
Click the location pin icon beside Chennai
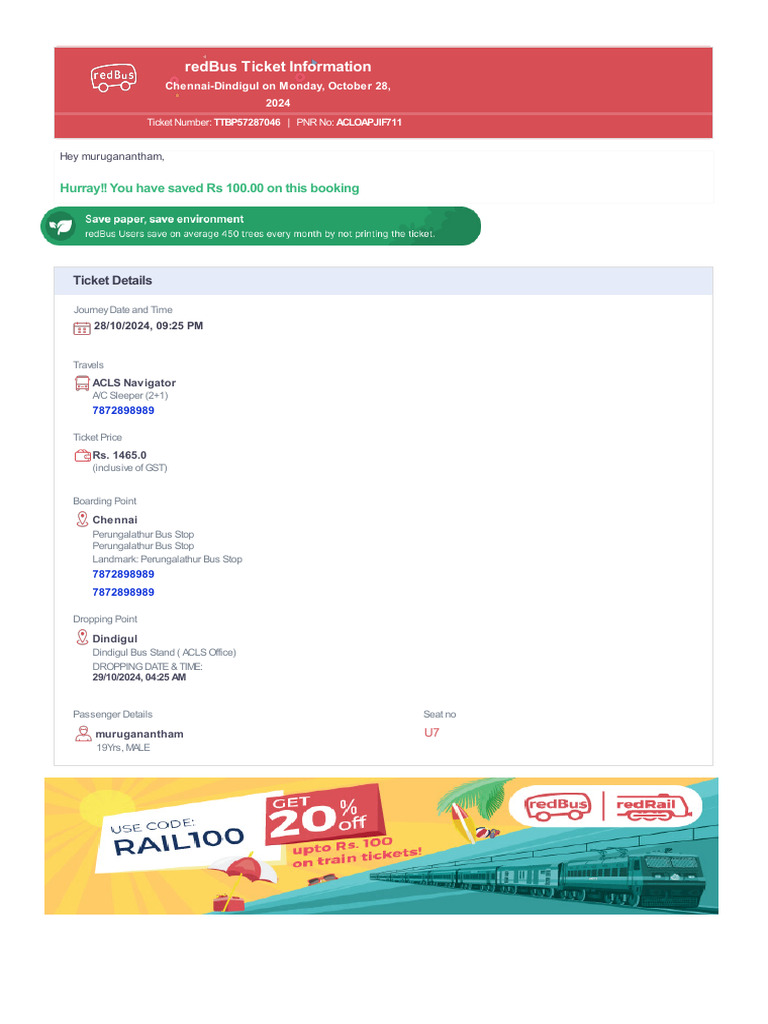[x=82, y=519]
